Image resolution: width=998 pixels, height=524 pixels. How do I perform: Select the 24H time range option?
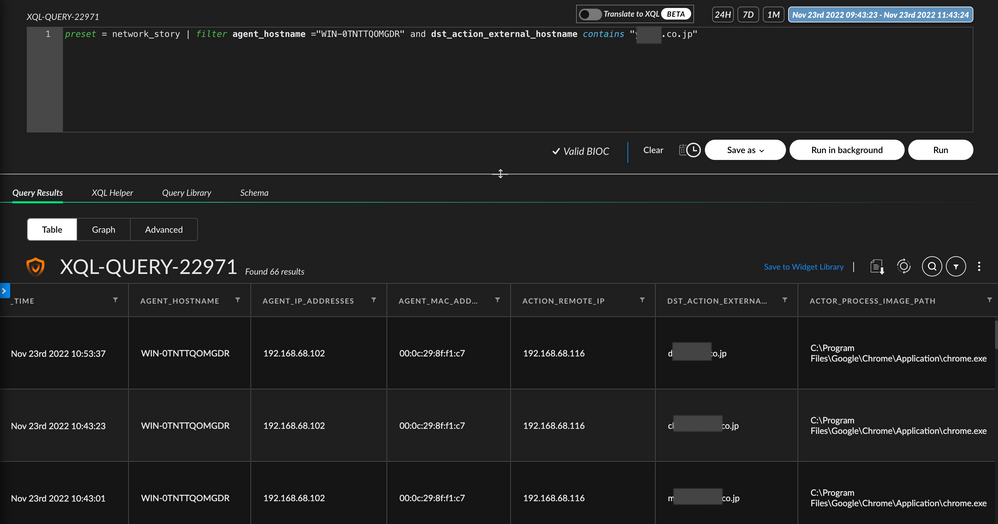[722, 15]
